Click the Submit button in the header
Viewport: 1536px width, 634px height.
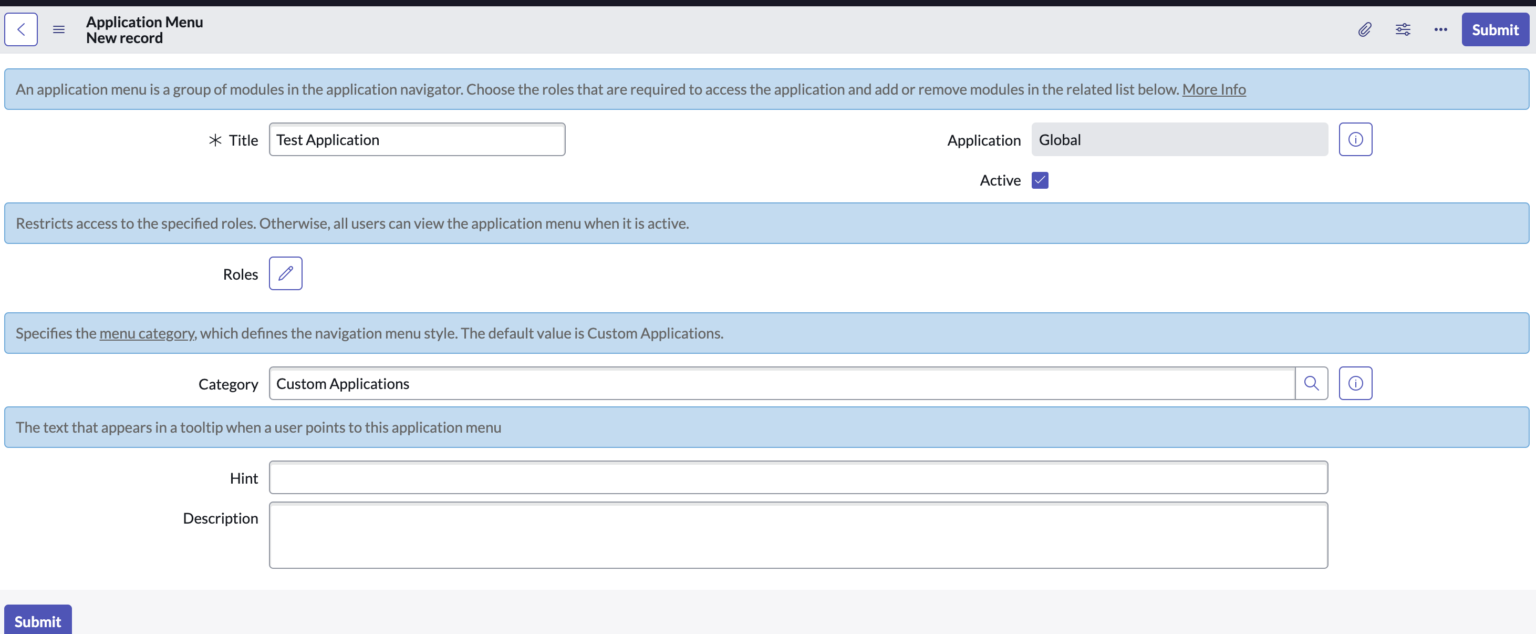tap(1495, 29)
